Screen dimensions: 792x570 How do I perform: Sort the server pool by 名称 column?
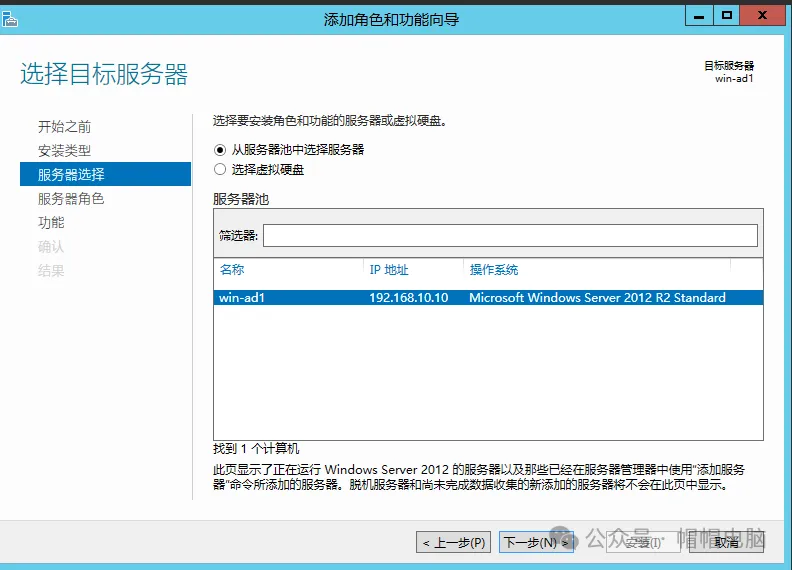(232, 270)
